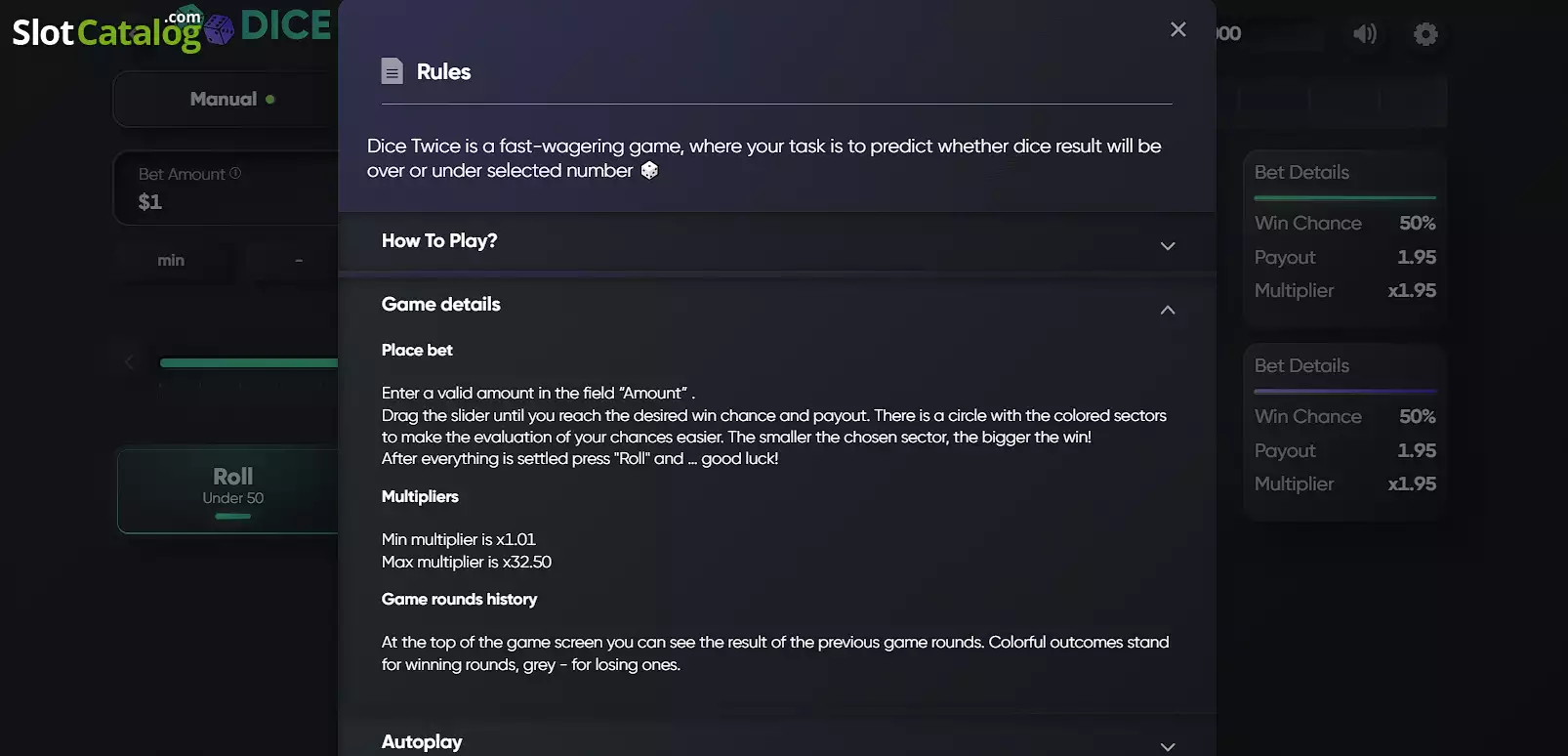
Task: Expand the Autoplay section
Action: click(777, 741)
